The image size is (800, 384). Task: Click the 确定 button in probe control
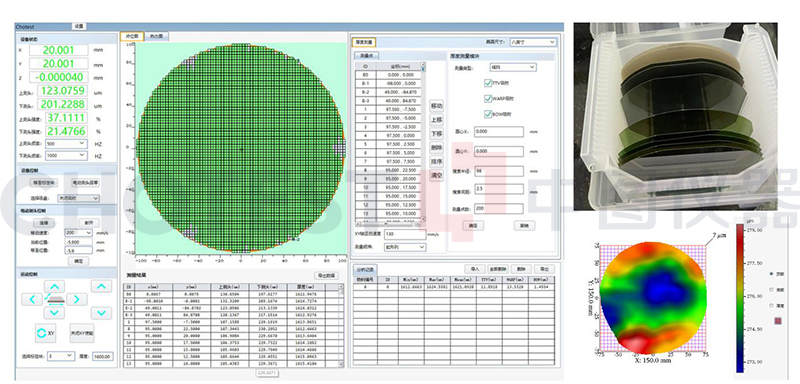[78, 261]
